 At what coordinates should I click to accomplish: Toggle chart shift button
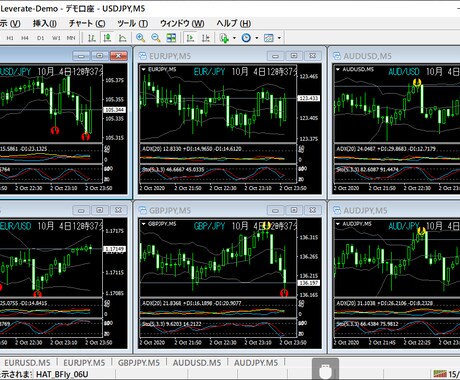coord(206,38)
